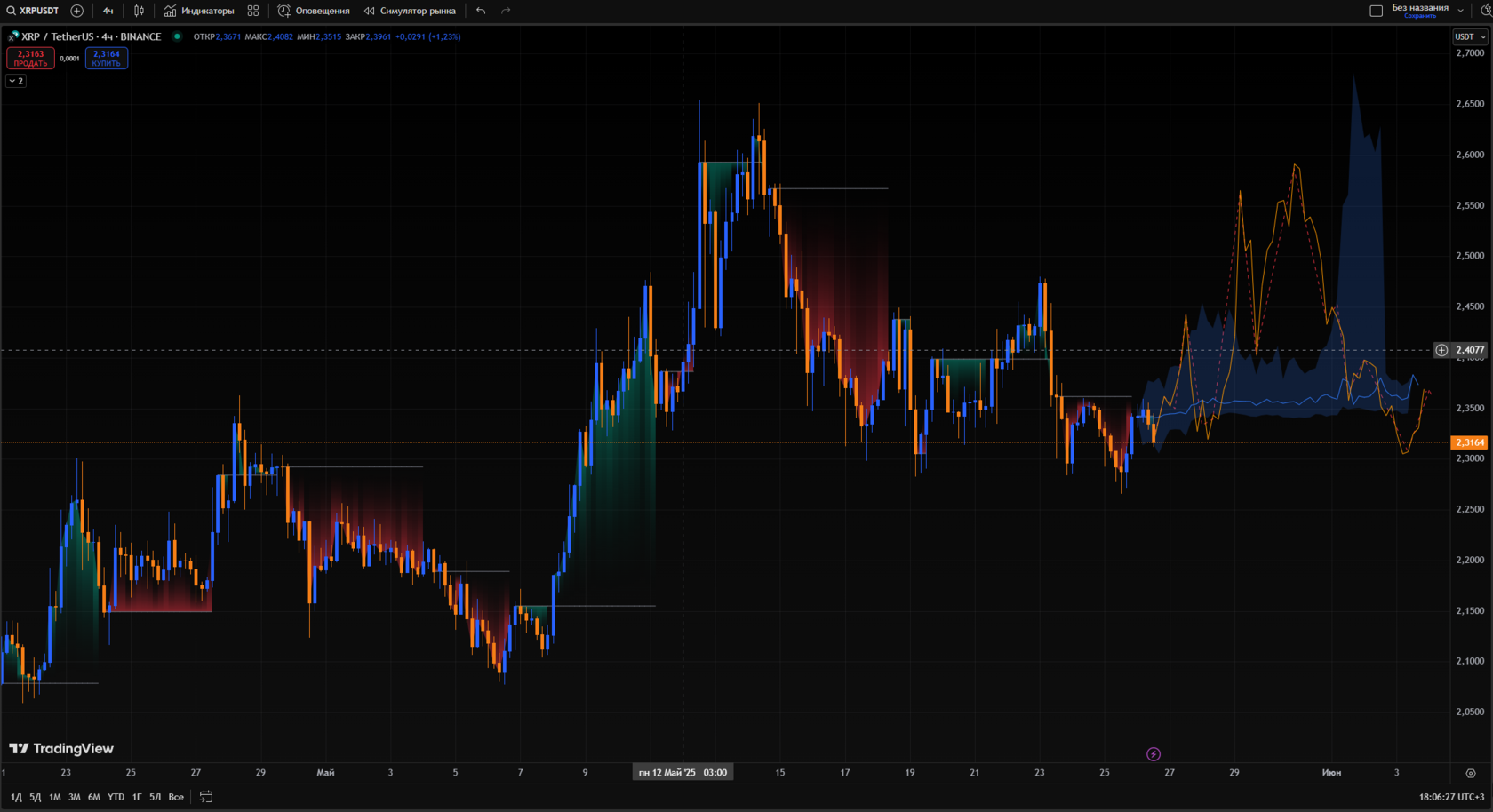
Task: Expand the collapsed indicators legend showing 2
Action: (x=16, y=81)
